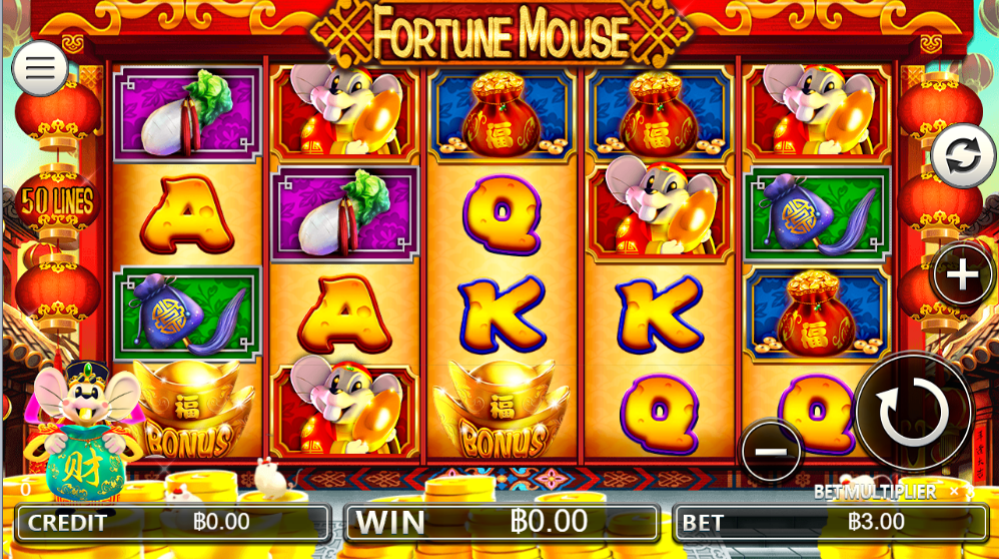This screenshot has height=559, width=999.
Task: Click the Bet amount field
Action: tap(830, 523)
